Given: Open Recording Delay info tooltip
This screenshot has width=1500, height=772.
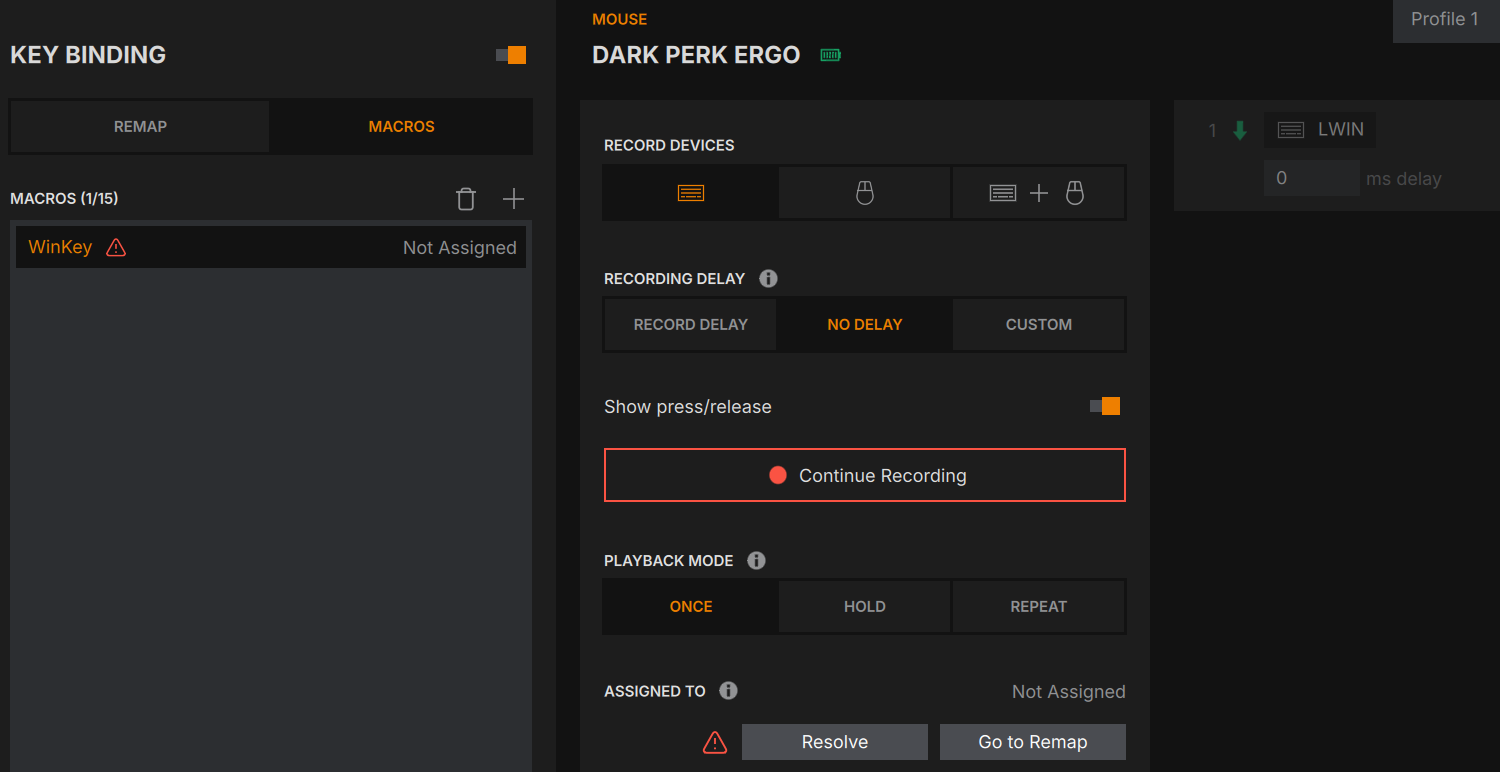Looking at the screenshot, I should coord(768,279).
